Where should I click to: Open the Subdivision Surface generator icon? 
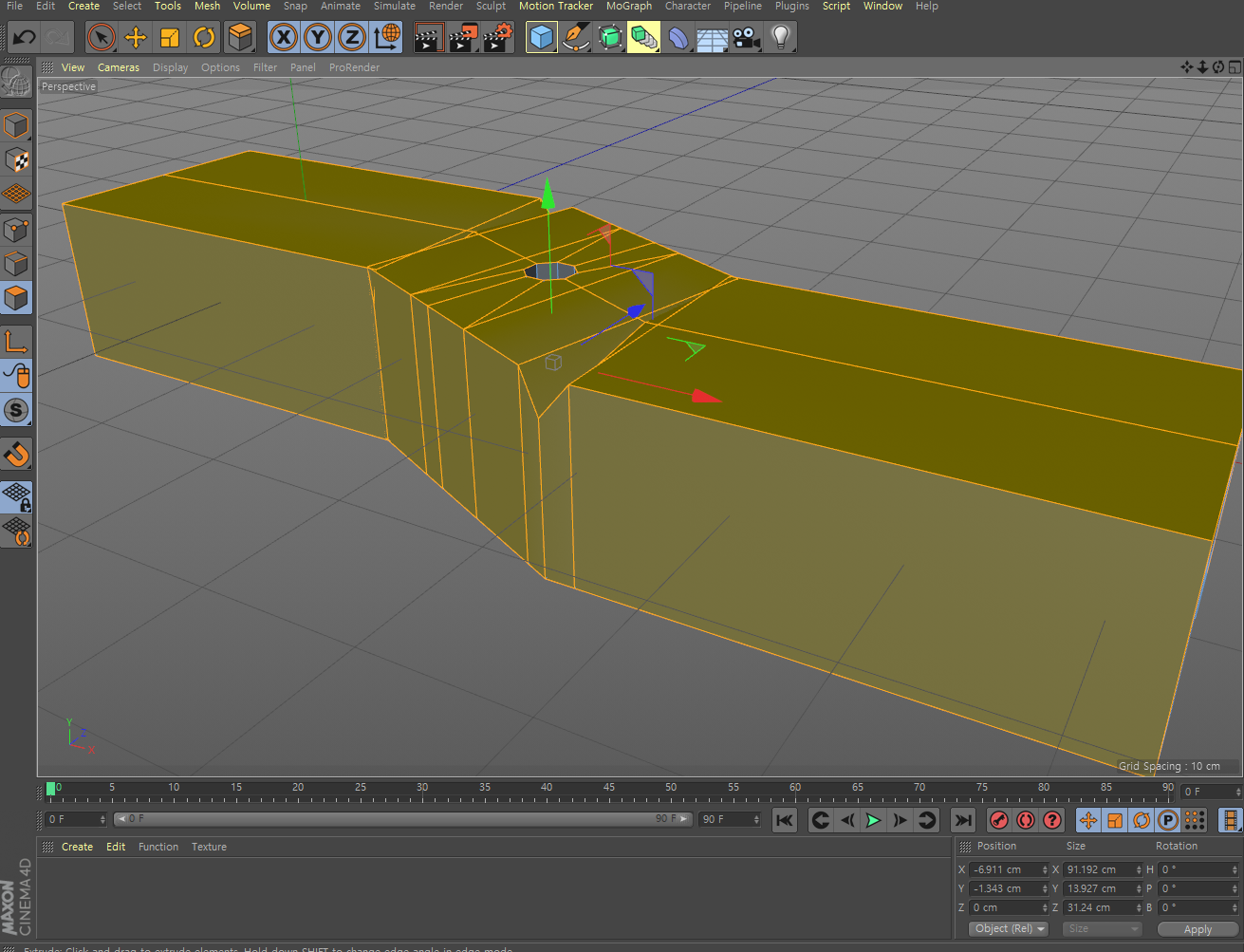tap(609, 38)
